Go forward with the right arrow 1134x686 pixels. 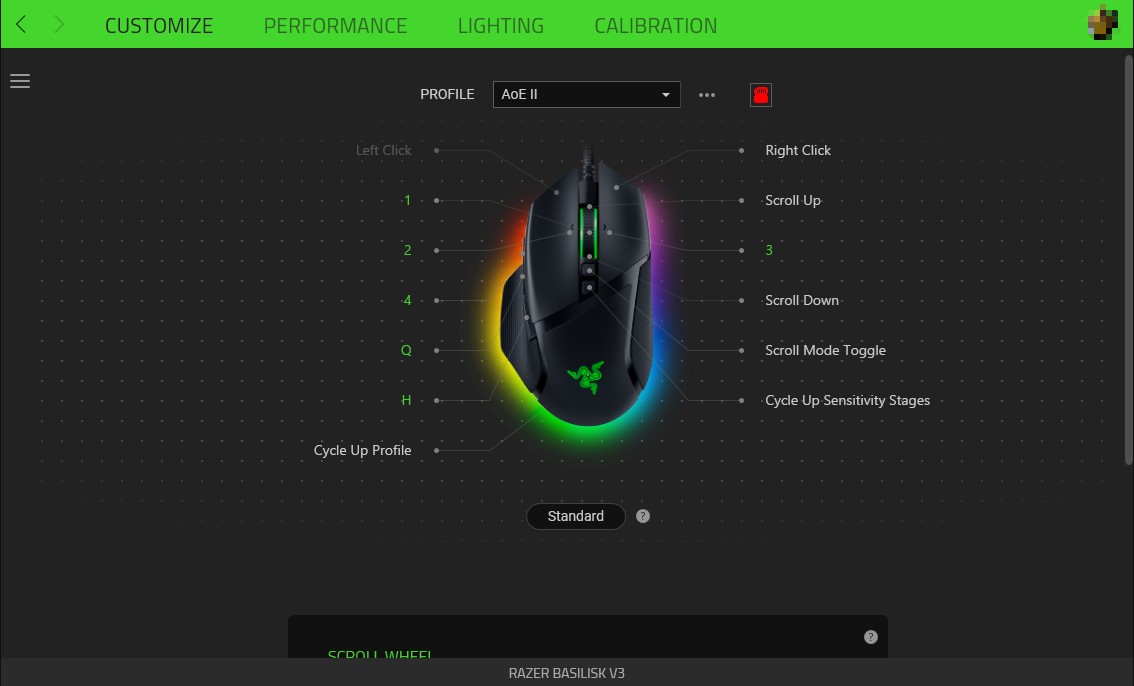59,25
